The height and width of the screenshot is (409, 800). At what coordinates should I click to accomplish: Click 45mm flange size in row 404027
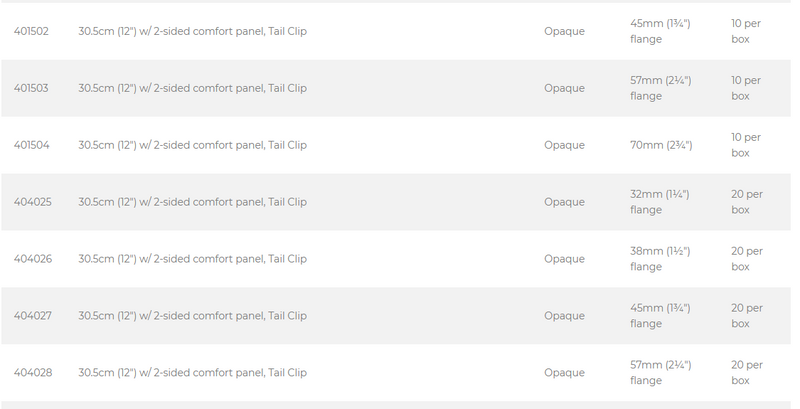(x=660, y=316)
